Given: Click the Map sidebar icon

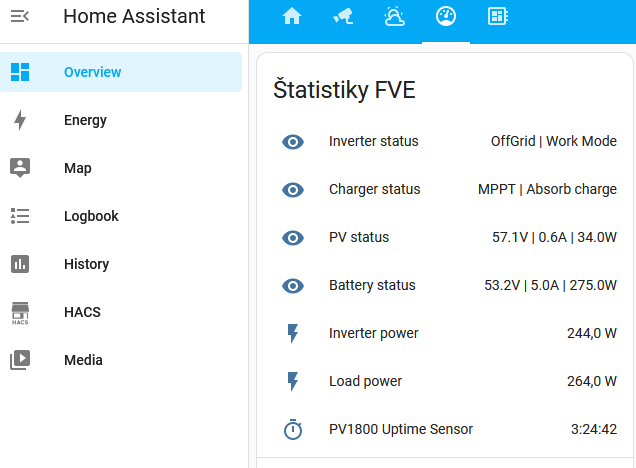Looking at the screenshot, I should [20, 168].
